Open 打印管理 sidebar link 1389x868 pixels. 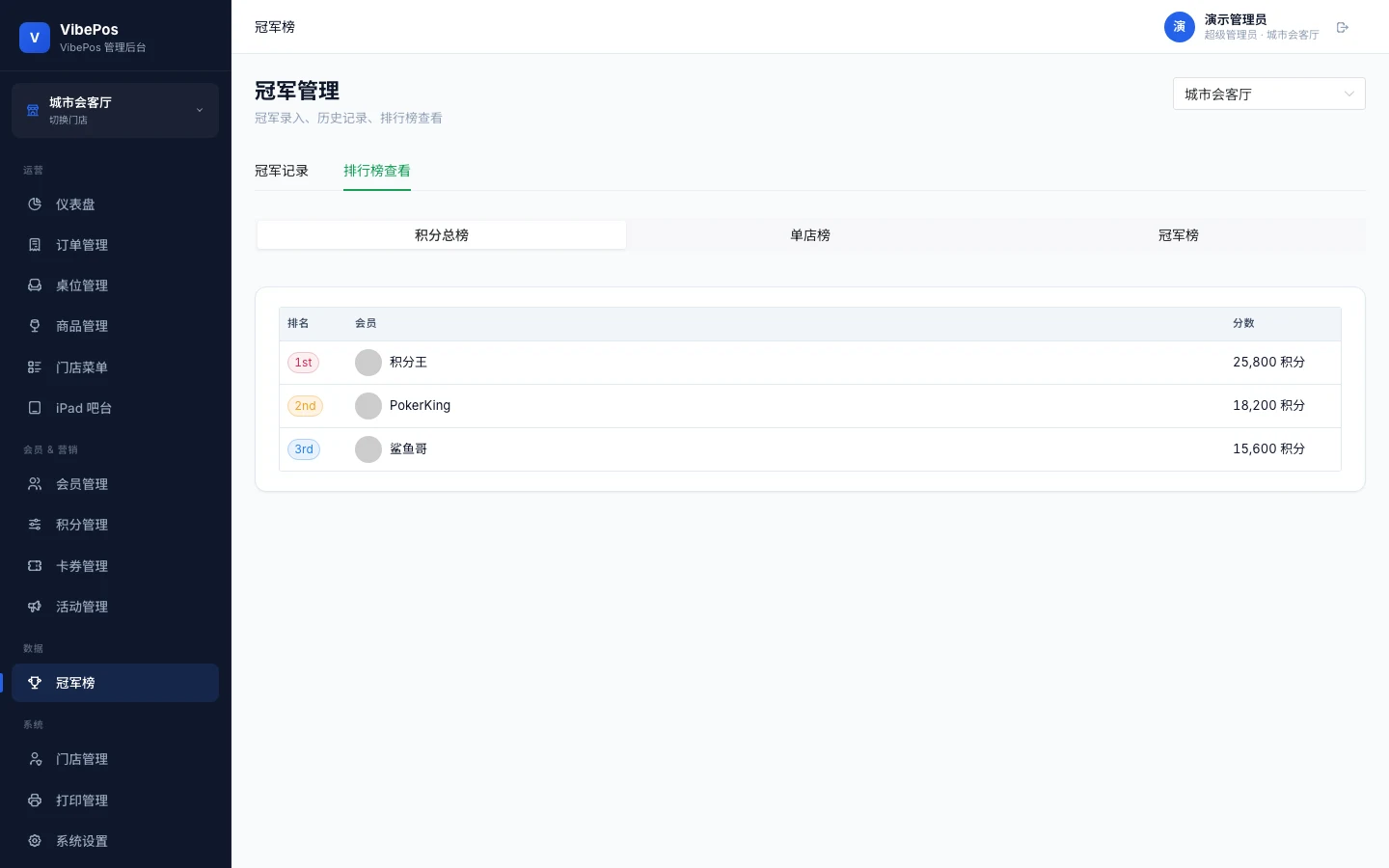coord(115,800)
